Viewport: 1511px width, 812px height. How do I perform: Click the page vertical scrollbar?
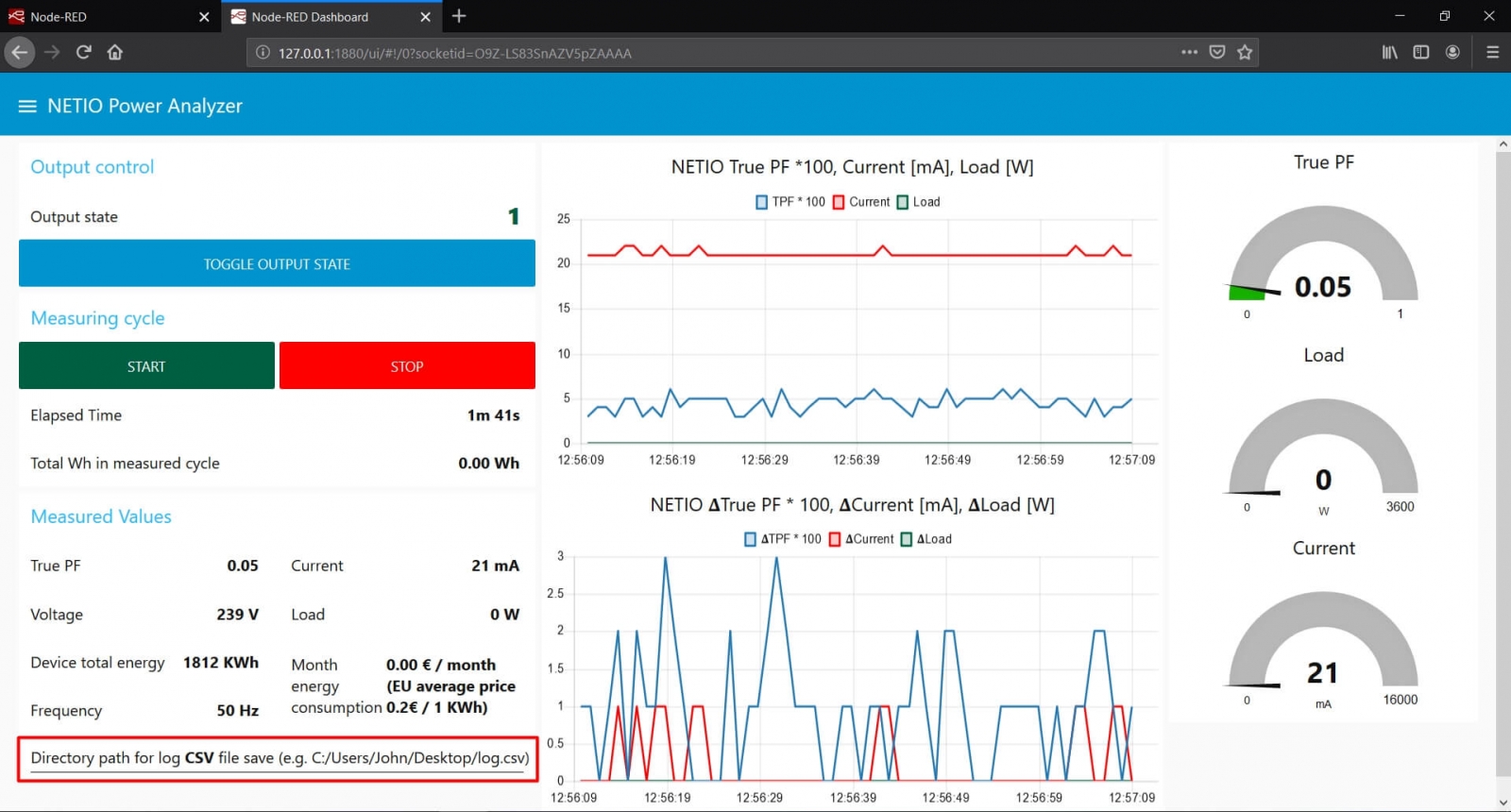tap(1503, 463)
